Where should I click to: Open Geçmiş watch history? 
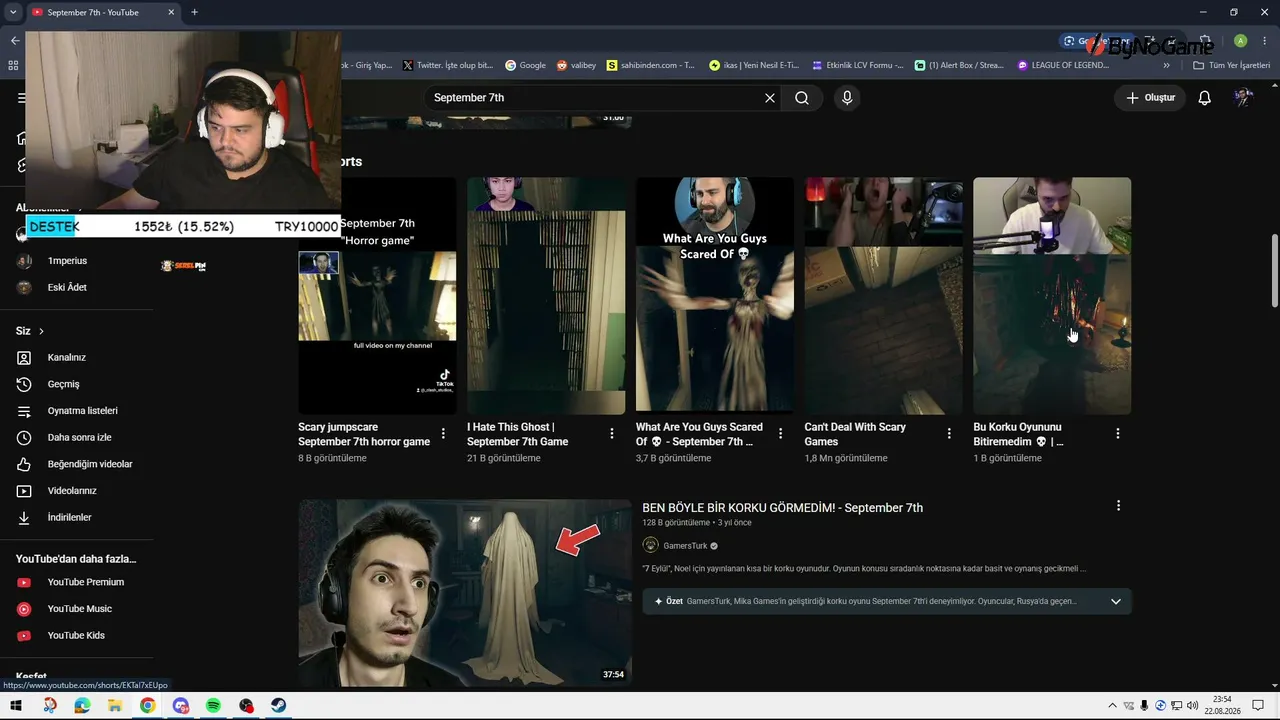pyautogui.click(x=63, y=384)
